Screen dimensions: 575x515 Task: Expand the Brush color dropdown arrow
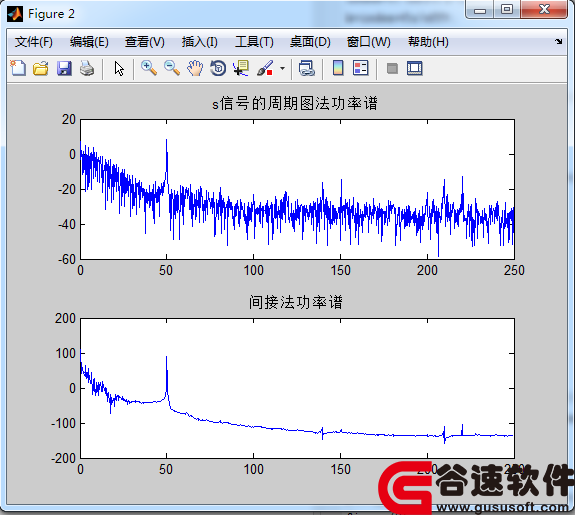click(282, 68)
